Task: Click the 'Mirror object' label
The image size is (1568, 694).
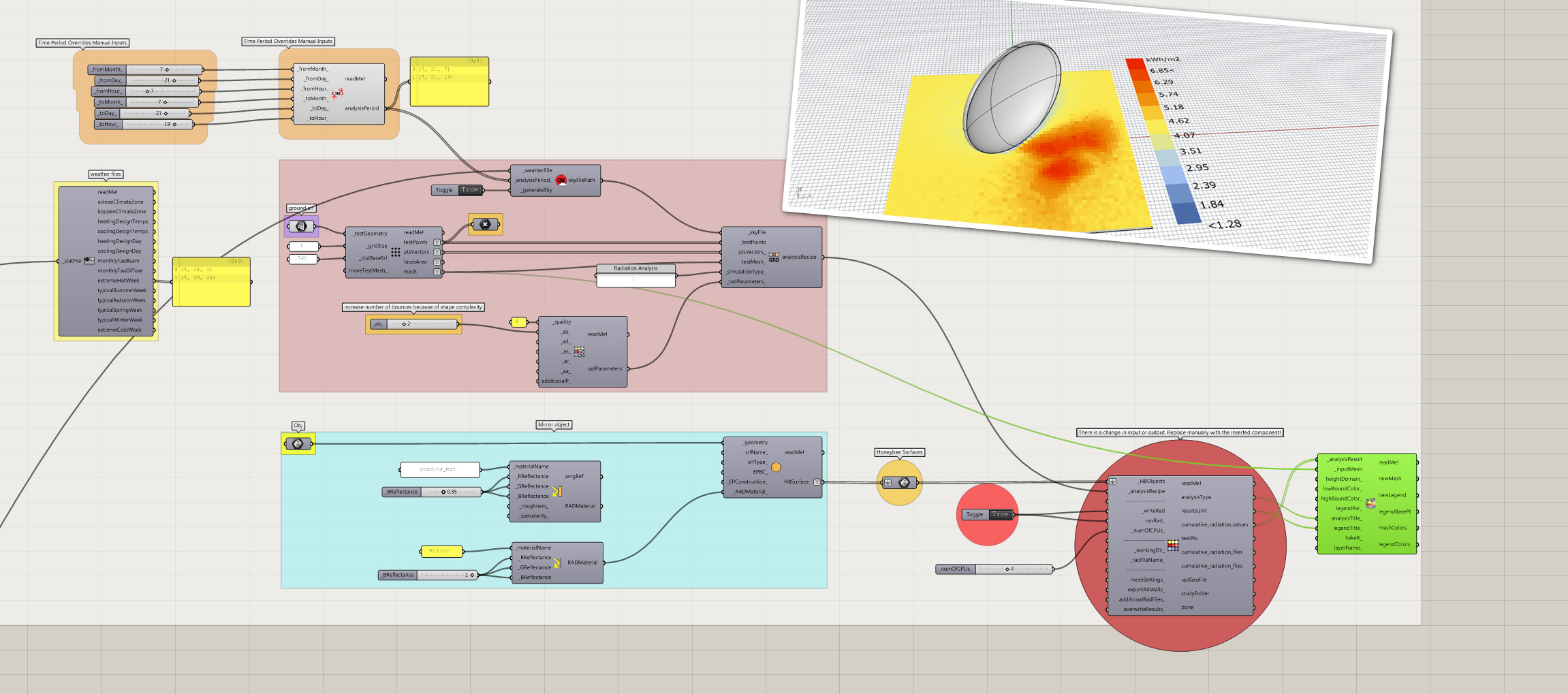Action: click(x=554, y=425)
